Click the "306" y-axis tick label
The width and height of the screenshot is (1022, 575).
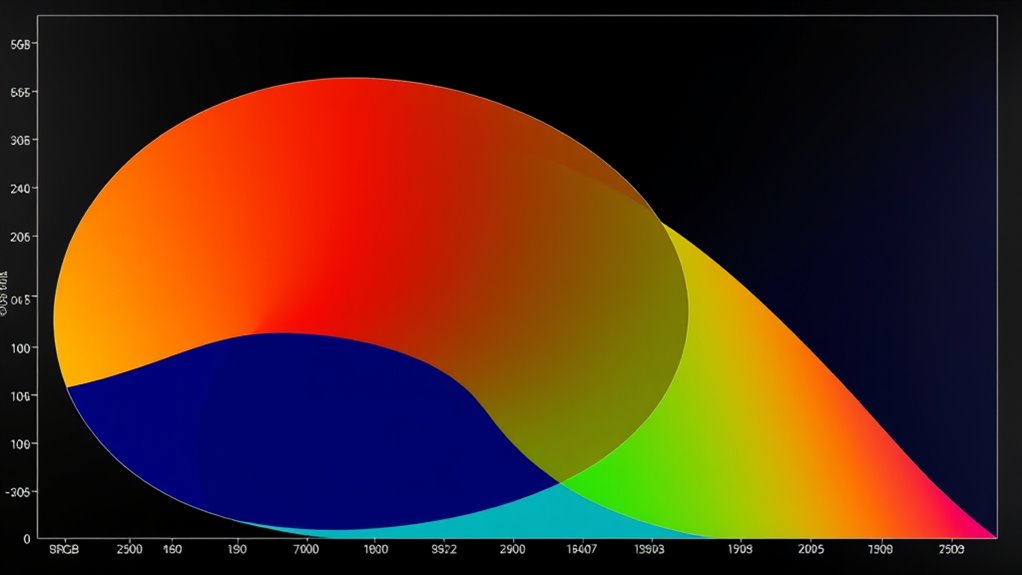(x=20, y=141)
